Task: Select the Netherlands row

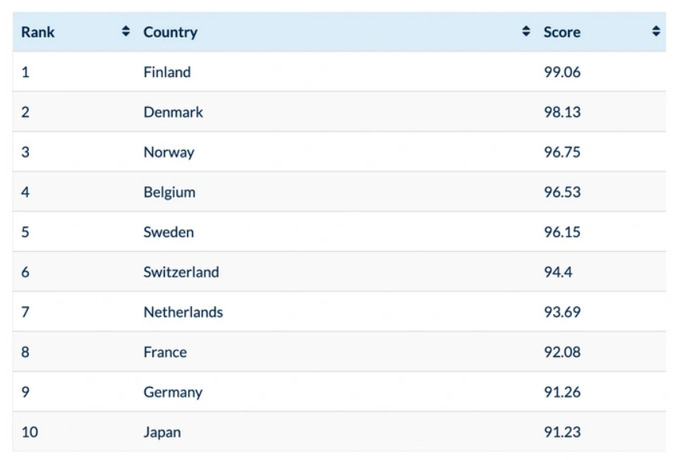Action: point(339,312)
